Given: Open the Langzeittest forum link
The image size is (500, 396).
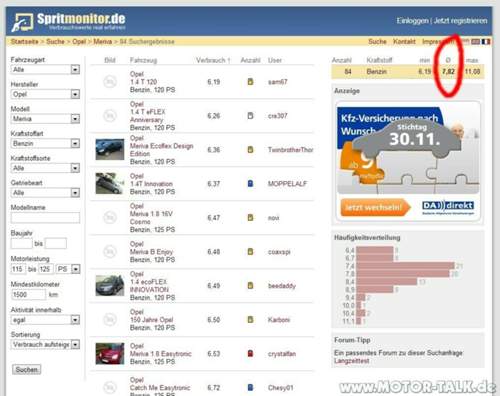Looking at the screenshot, I should [352, 361].
